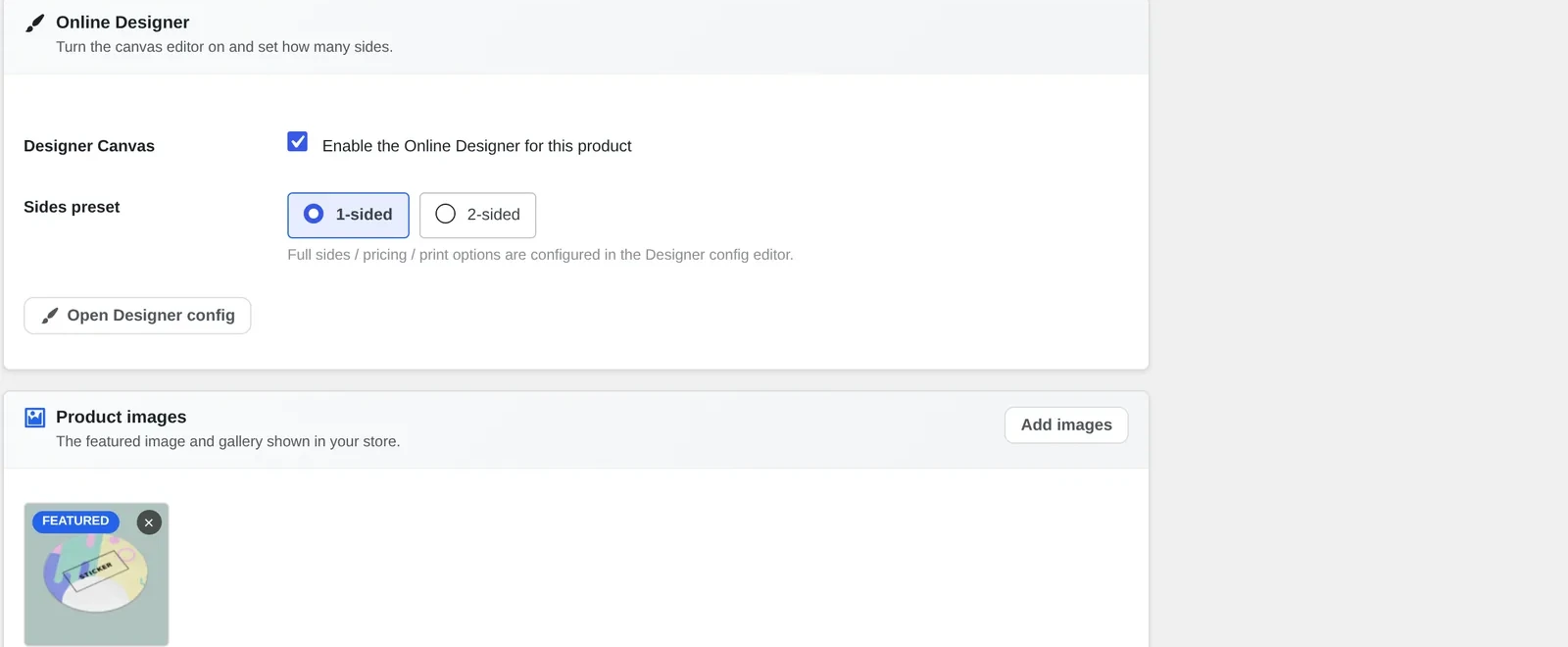Screen dimensions: 1568x647
Task: Click 'Turn the canvas editor on' description
Action: [x=224, y=47]
